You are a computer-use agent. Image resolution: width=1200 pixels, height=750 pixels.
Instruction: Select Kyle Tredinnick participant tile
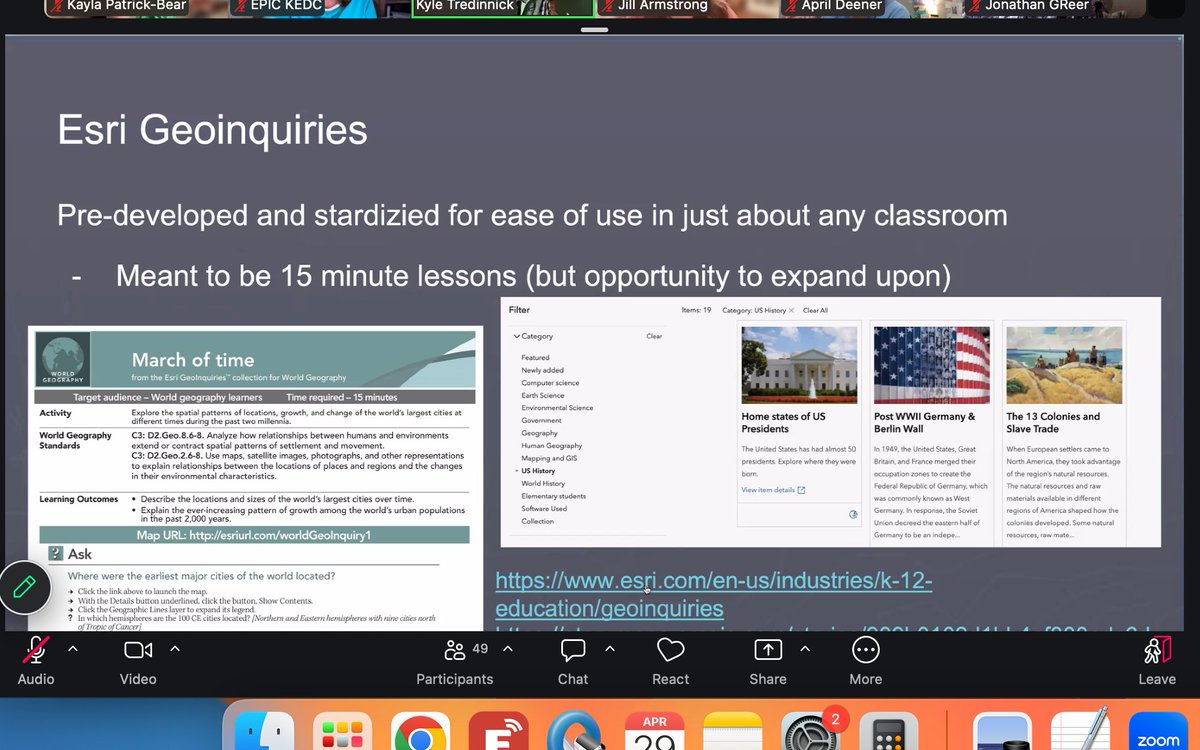(x=501, y=8)
